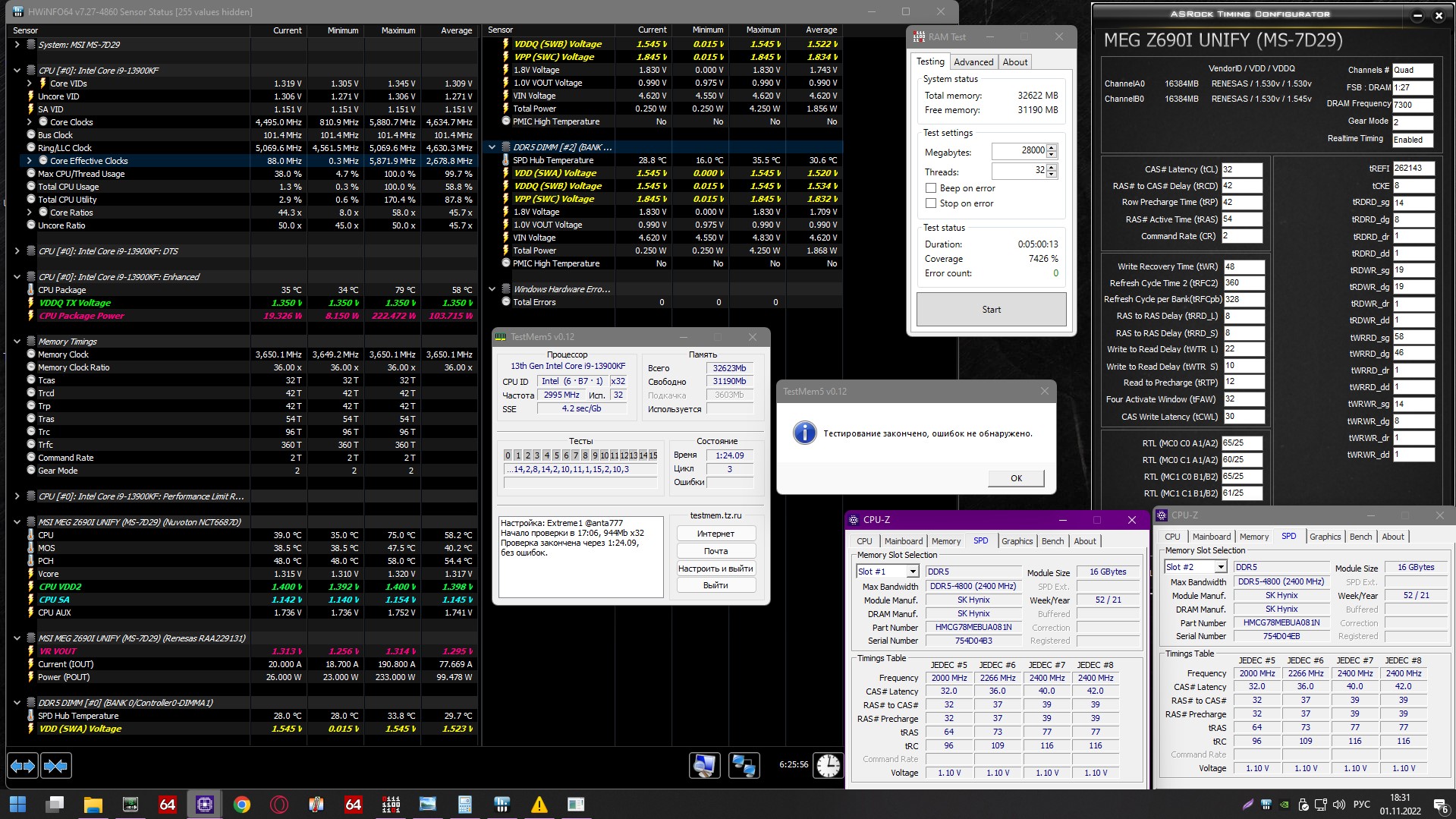
Task: Open File Explorer from the taskbar
Action: coord(93,805)
